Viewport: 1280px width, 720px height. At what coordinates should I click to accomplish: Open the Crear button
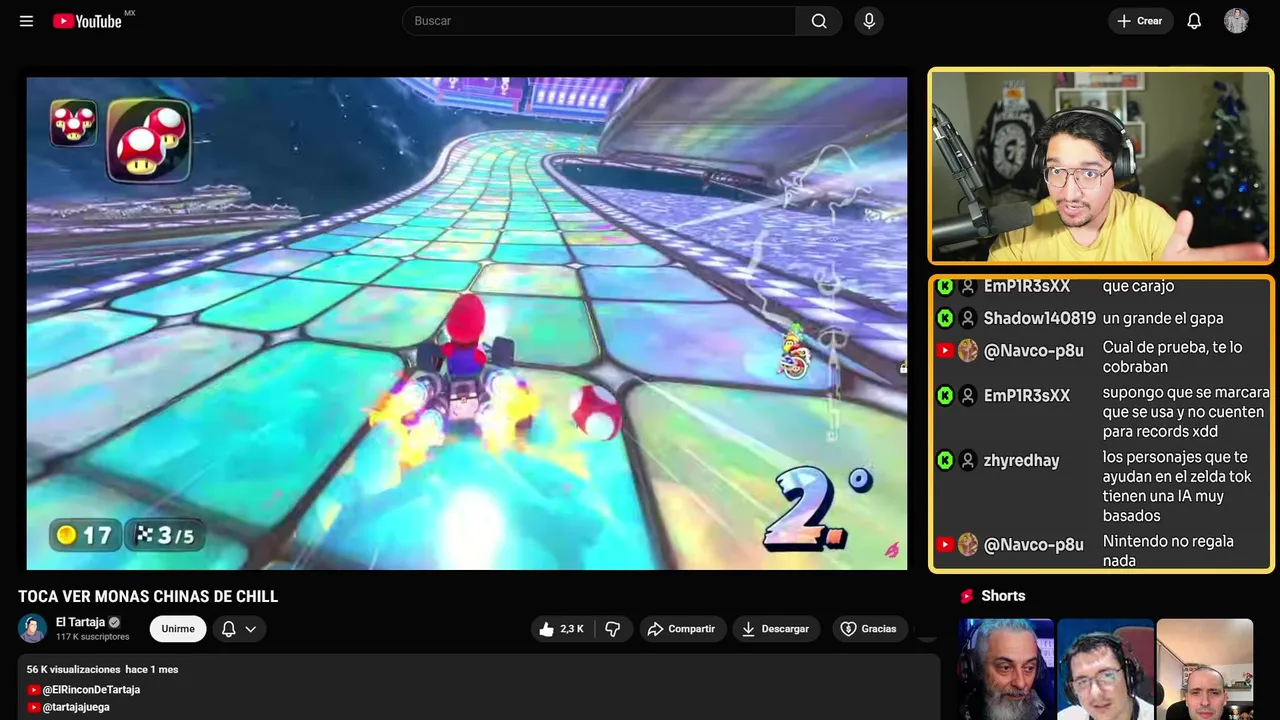(1140, 21)
